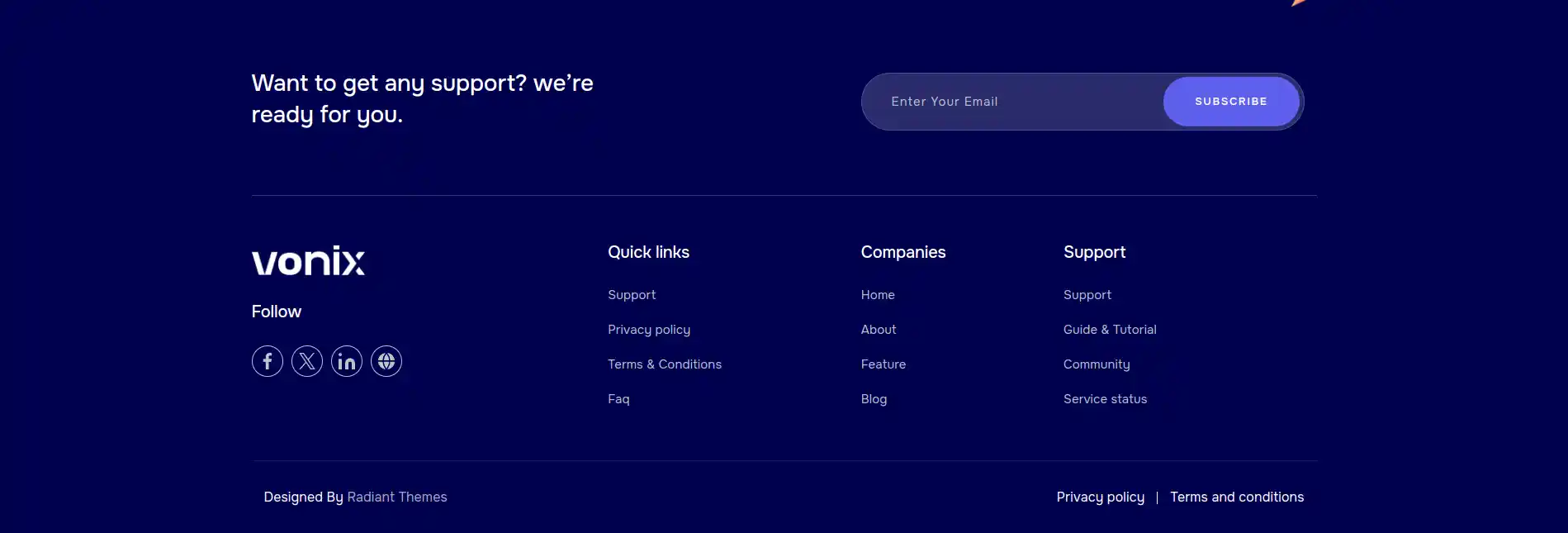The image size is (1568, 533).
Task: Open Terms and conditions in bottom bar
Action: click(1237, 497)
